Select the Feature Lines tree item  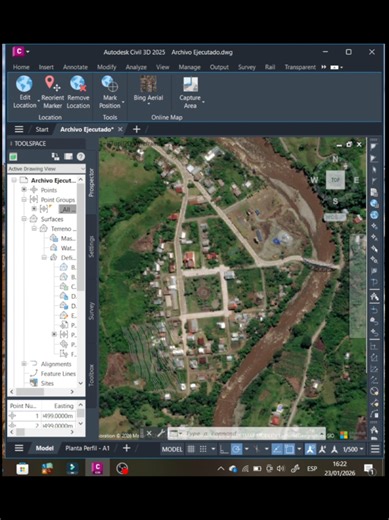click(58, 373)
